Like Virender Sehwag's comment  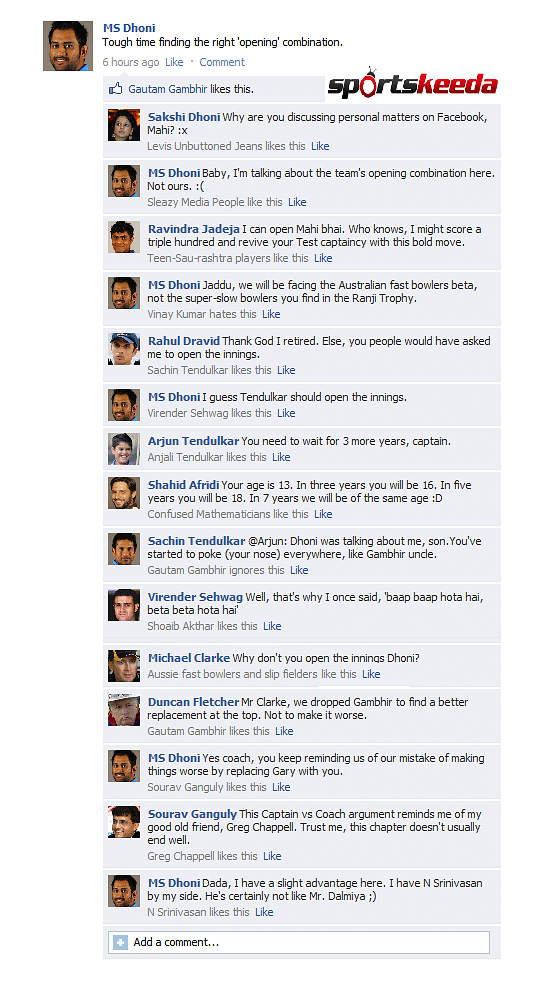tap(272, 626)
